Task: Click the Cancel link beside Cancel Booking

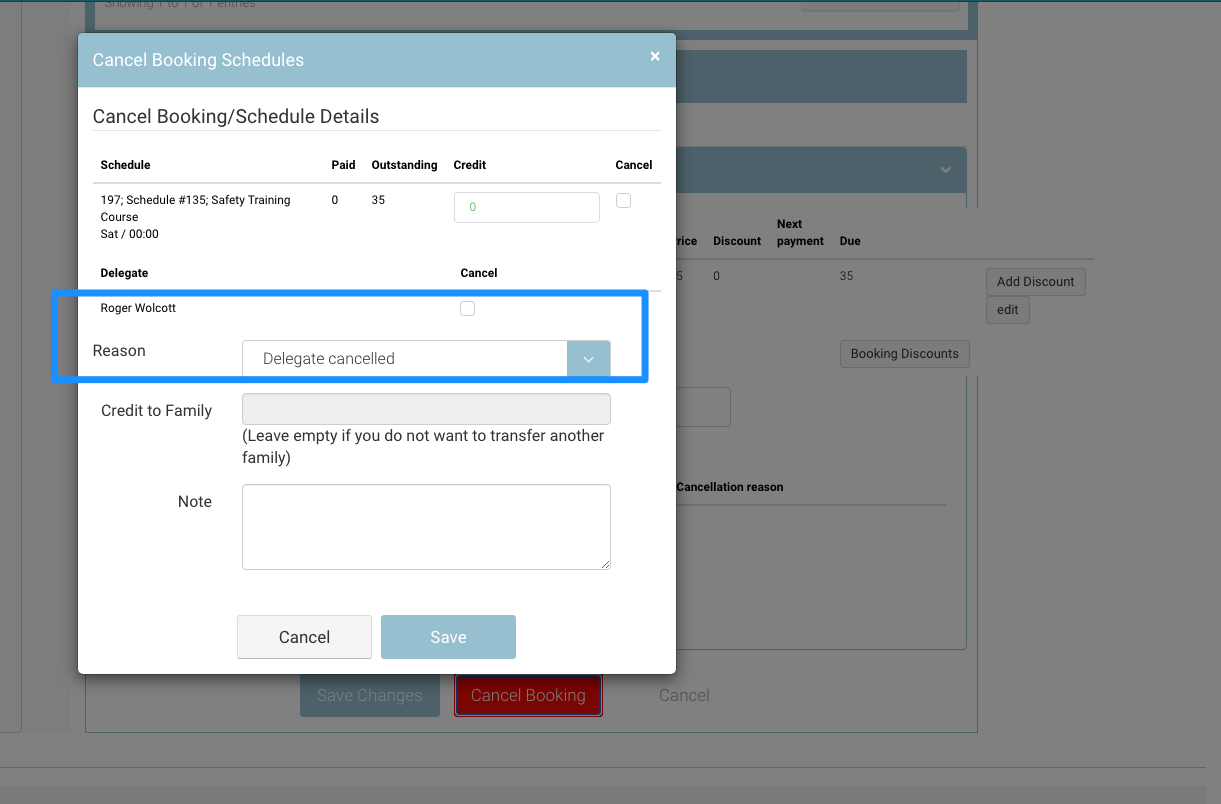Action: pyautogui.click(x=684, y=696)
